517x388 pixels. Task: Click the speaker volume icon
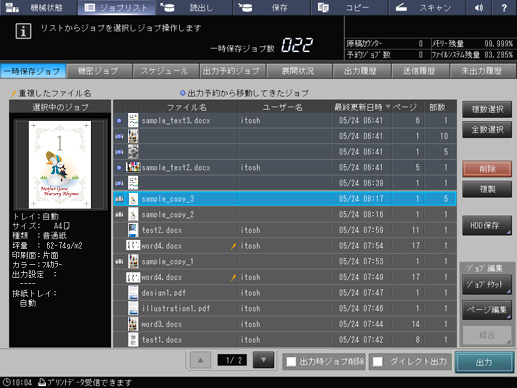[479, 7]
